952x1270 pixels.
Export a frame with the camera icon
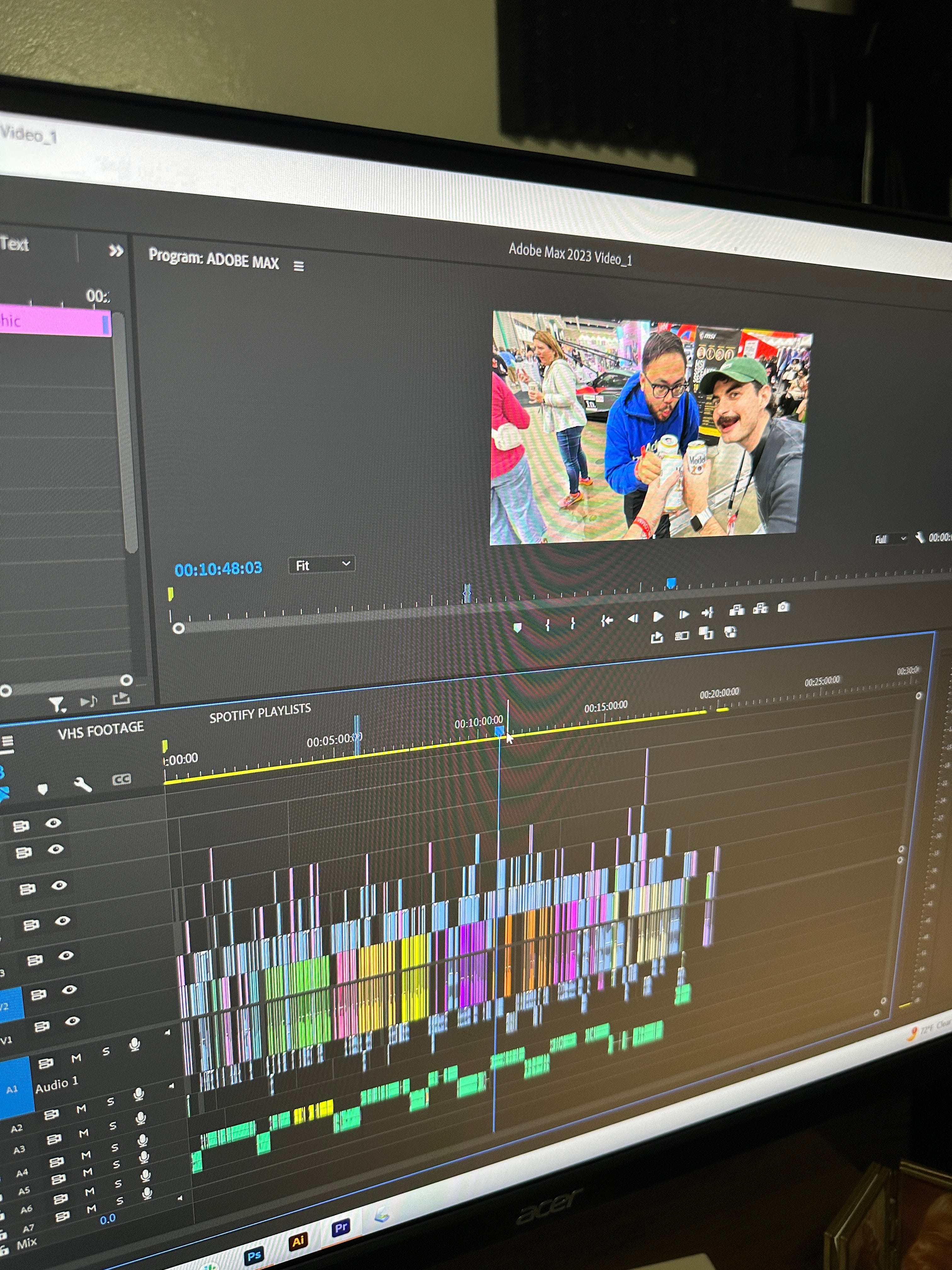click(x=783, y=606)
